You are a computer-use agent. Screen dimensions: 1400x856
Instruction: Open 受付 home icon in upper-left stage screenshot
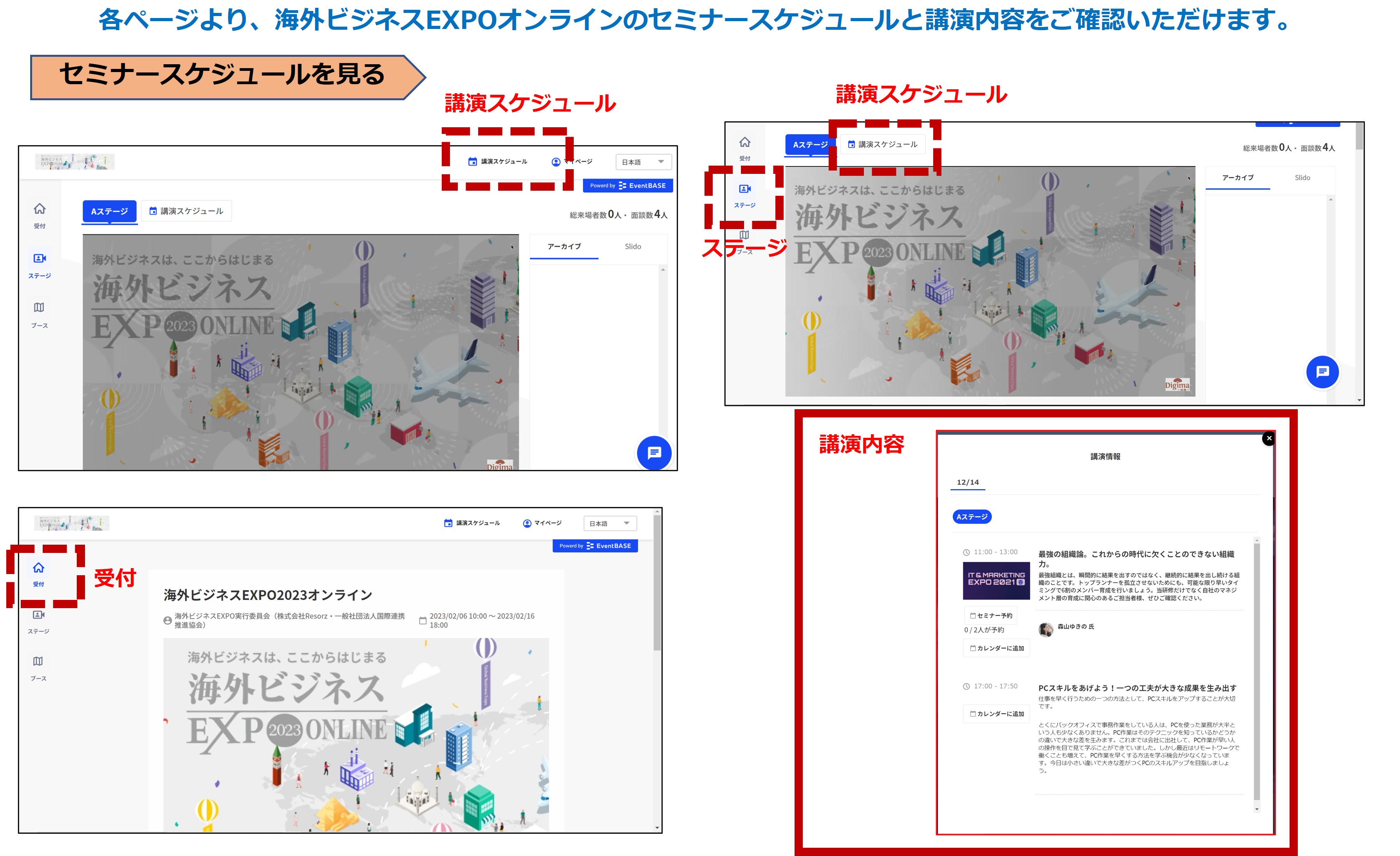point(39,215)
